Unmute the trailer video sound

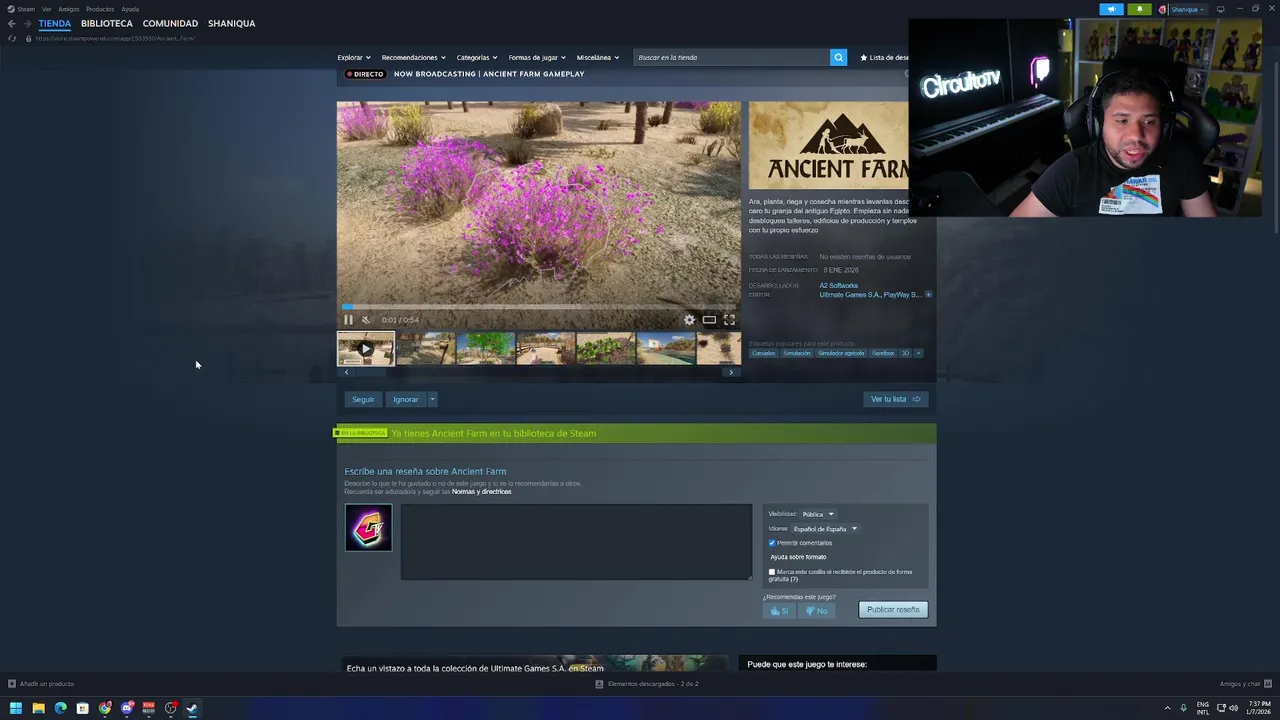click(x=366, y=320)
